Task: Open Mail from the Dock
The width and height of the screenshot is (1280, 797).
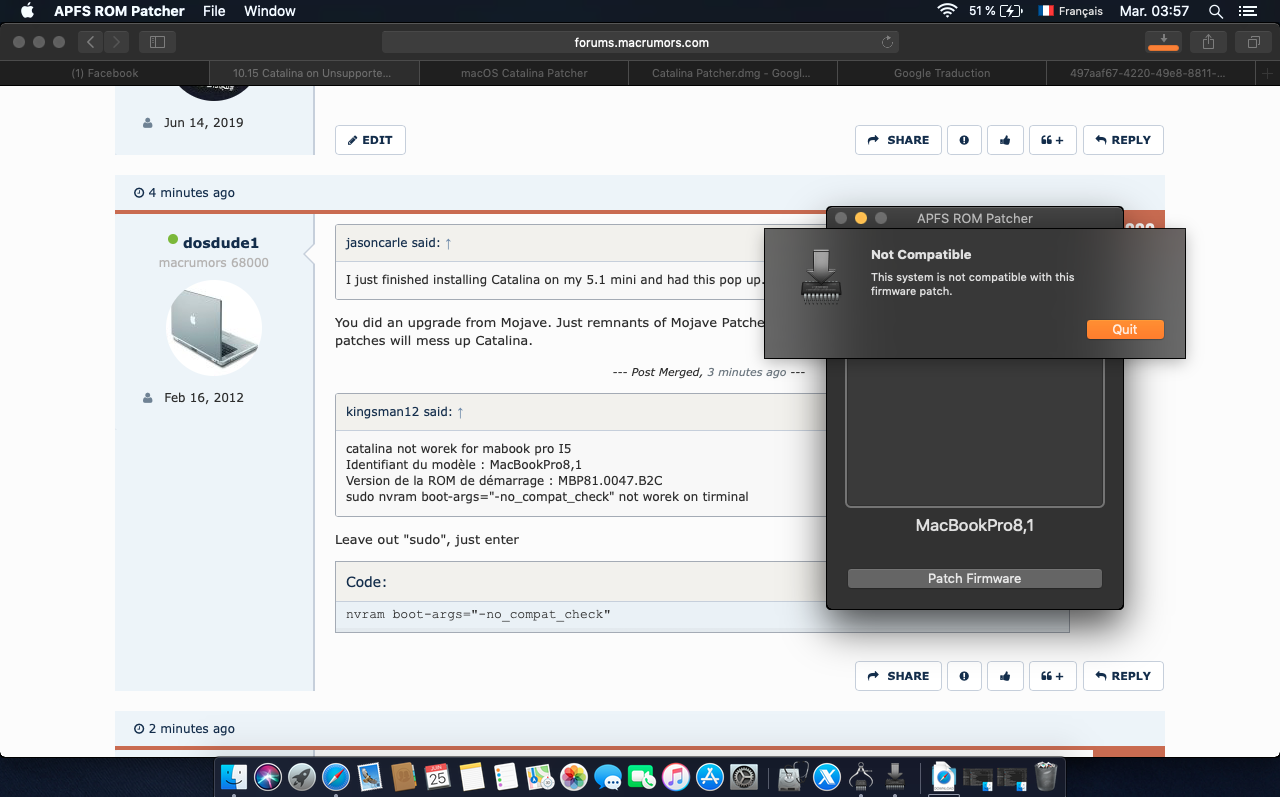Action: tap(369, 776)
